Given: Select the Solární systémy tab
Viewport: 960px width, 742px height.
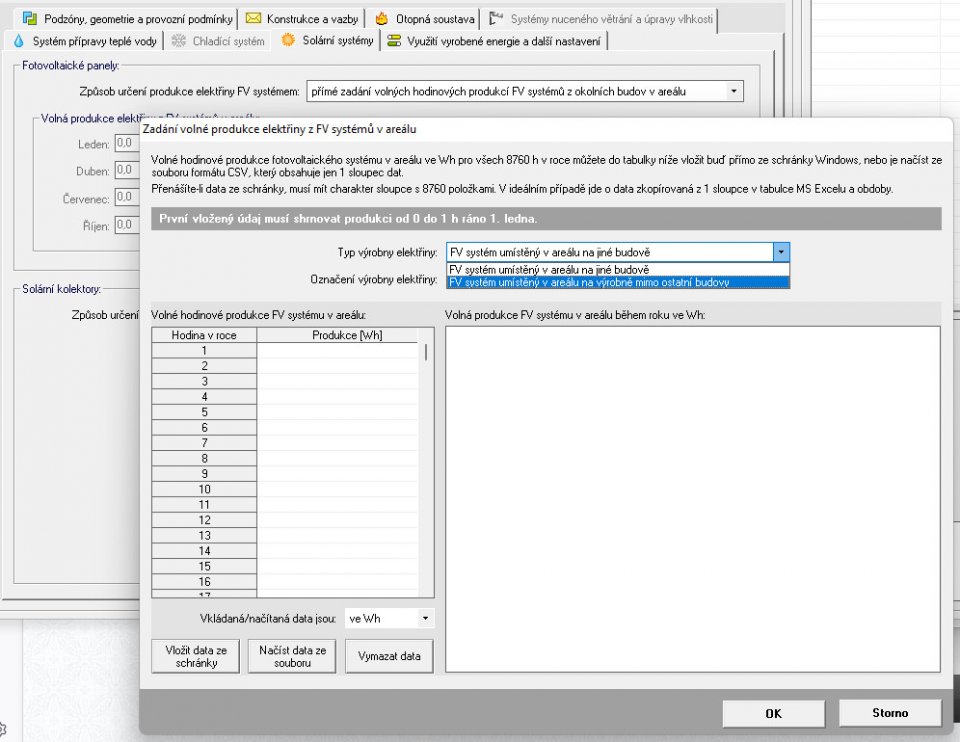Looking at the screenshot, I should click(x=327, y=40).
